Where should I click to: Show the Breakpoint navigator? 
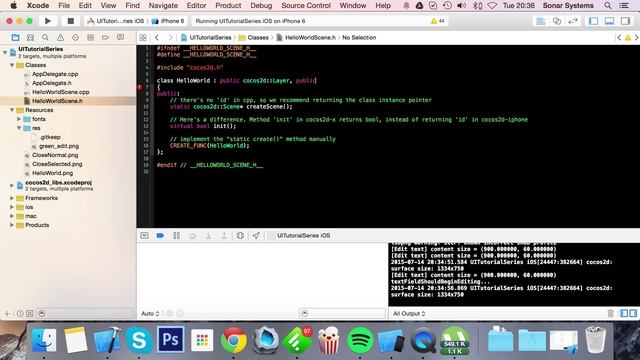pyautogui.click(x=105, y=38)
